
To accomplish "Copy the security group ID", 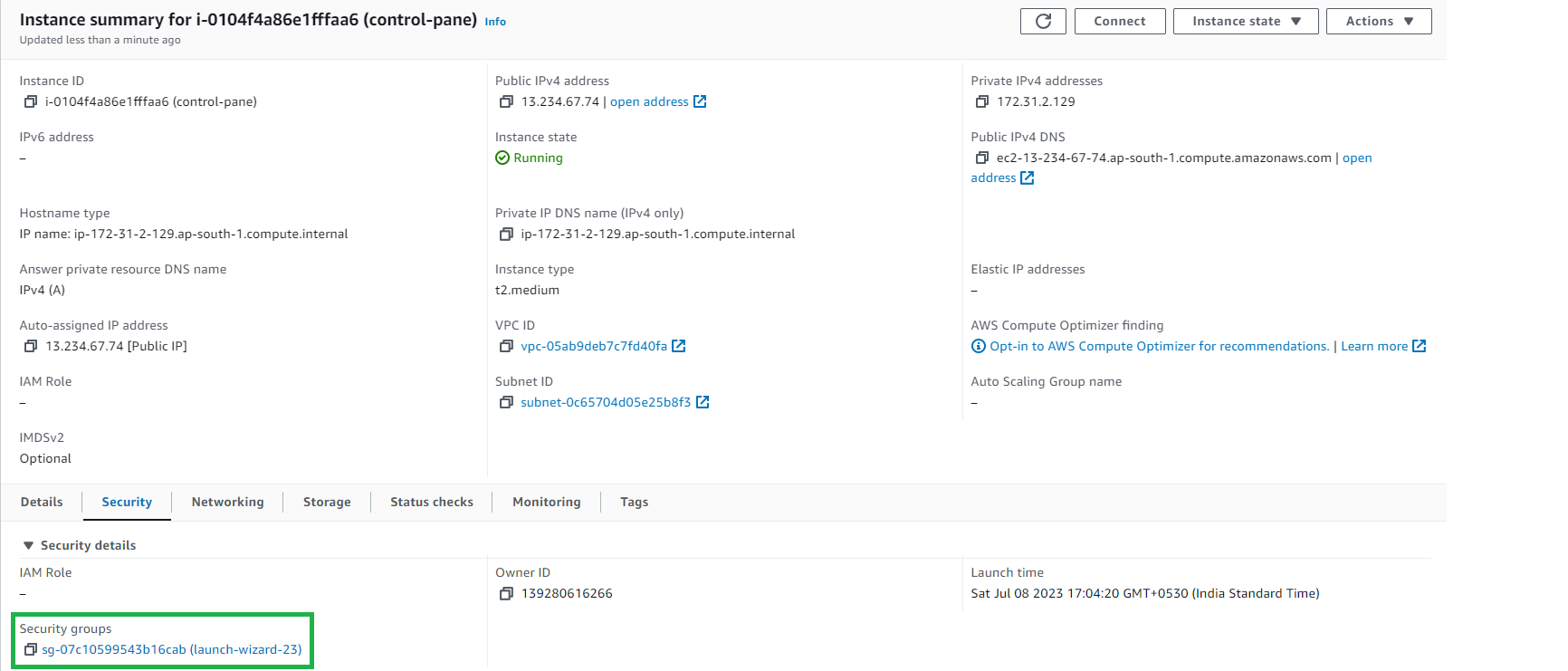I will (x=31, y=650).
